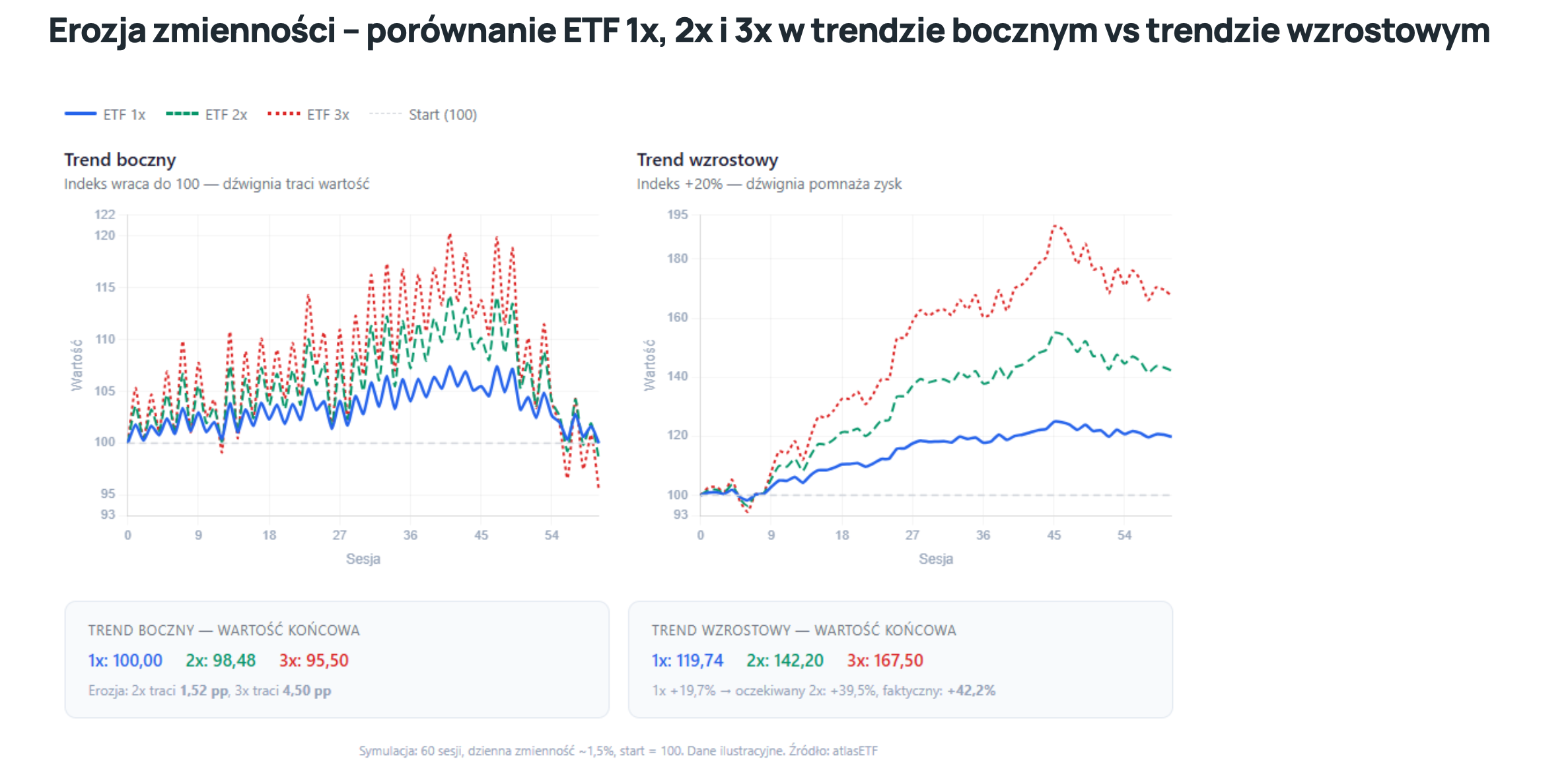Screen dimensions: 1568x767
Task: Click the "Indeks wraca do 100" subtitle
Action: click(216, 184)
